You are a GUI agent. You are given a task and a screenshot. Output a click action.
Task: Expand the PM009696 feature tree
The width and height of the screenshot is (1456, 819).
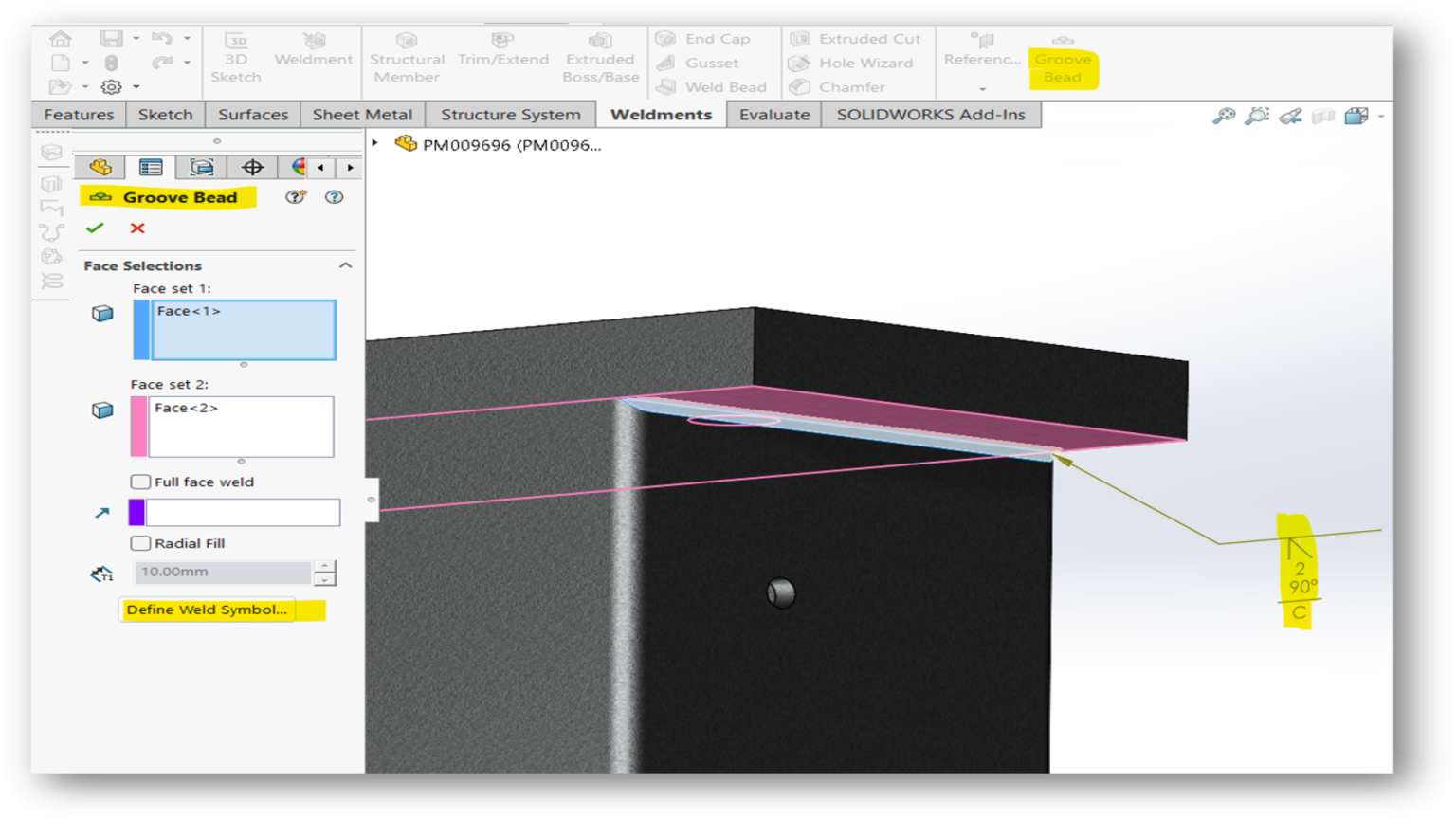coord(375,144)
